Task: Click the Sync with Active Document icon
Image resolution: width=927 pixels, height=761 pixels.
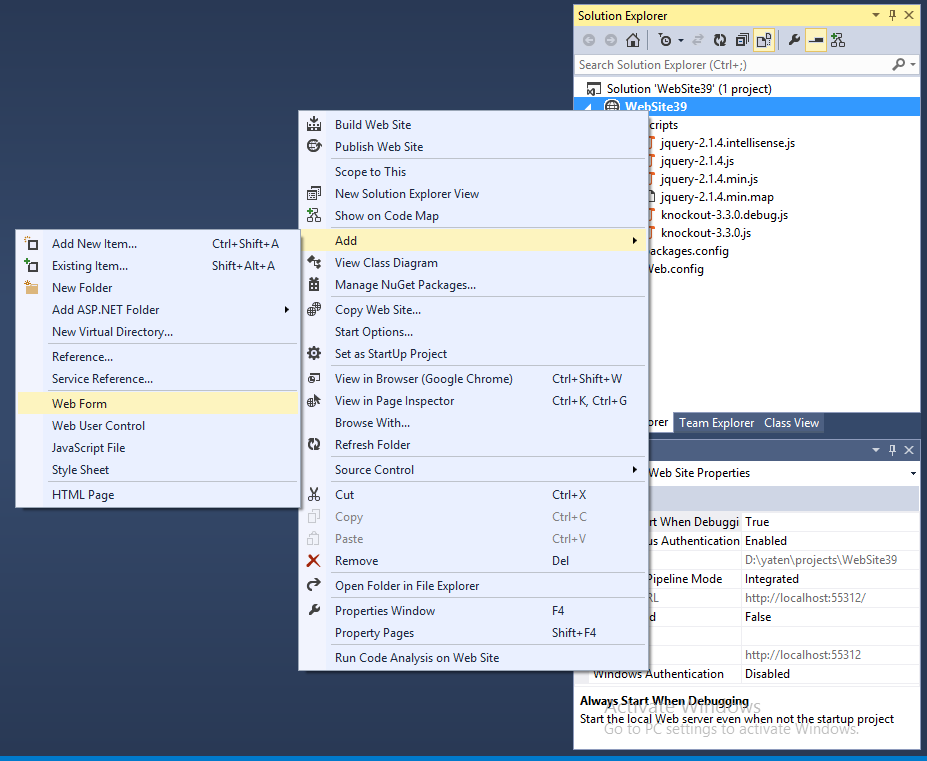Action: [x=698, y=39]
